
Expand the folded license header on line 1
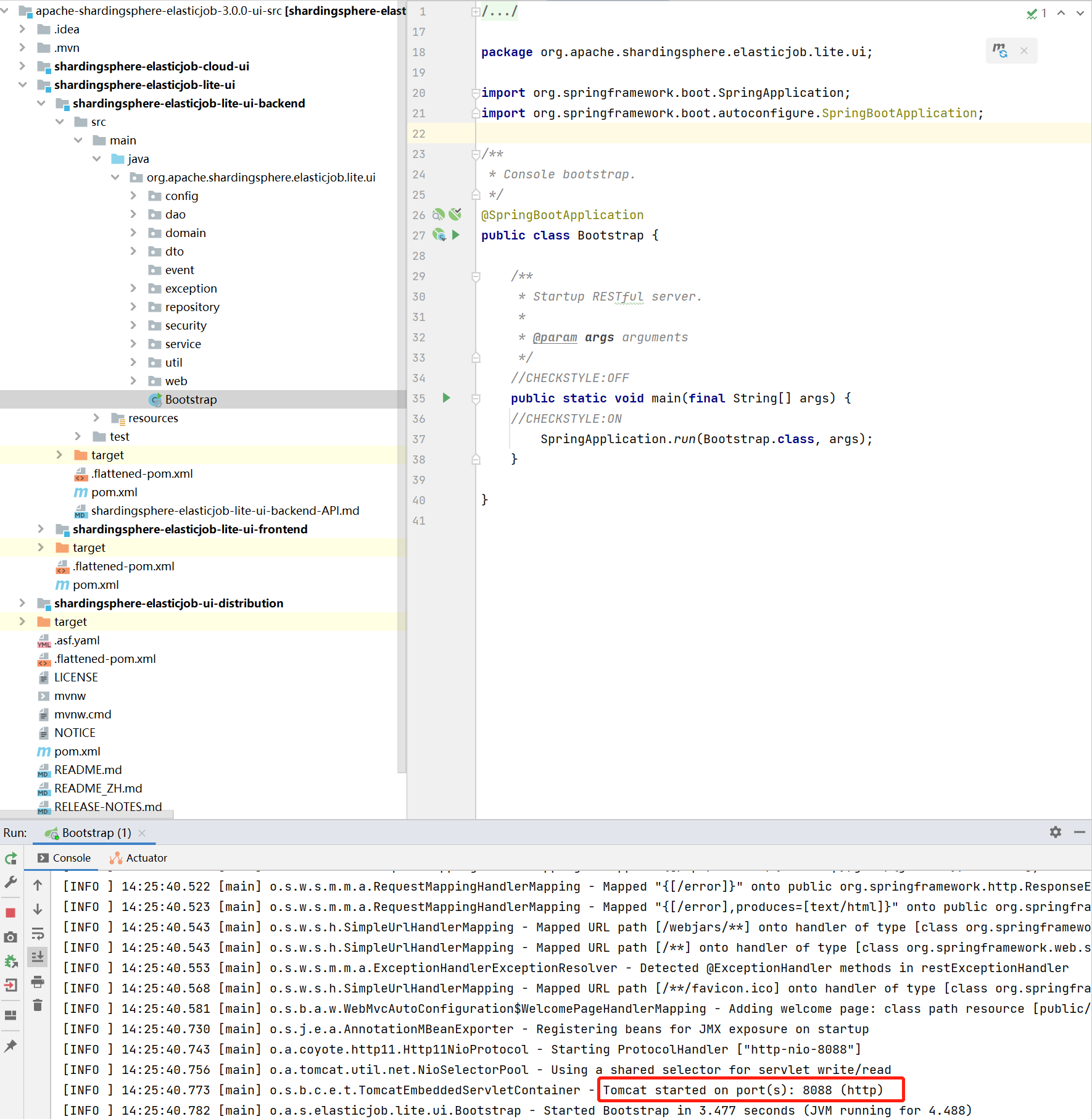point(475,10)
